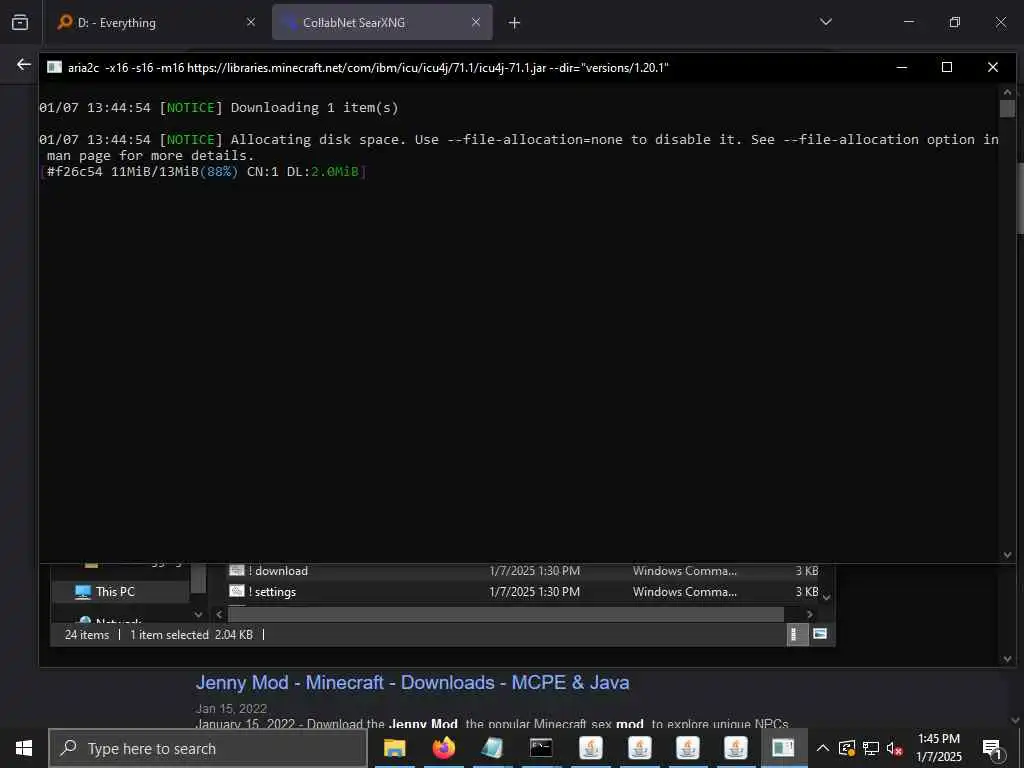The image size is (1024, 768).
Task: Open the clock showing 1:45 PM
Action: point(938,748)
